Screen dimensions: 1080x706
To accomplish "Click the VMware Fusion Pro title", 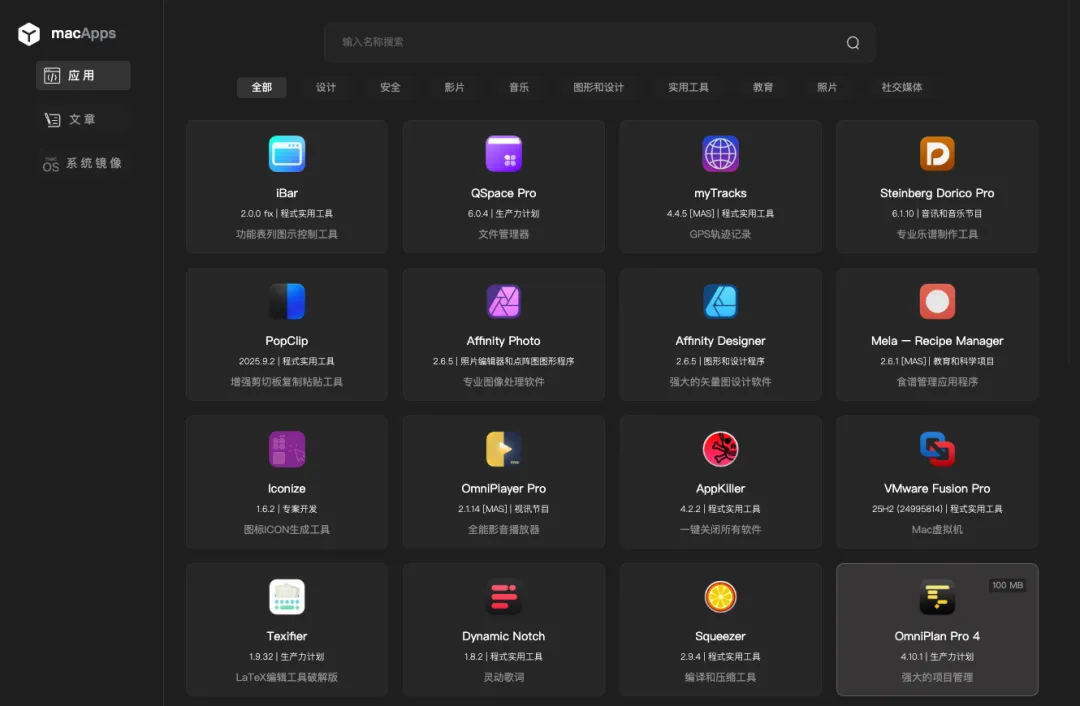I will (937, 488).
